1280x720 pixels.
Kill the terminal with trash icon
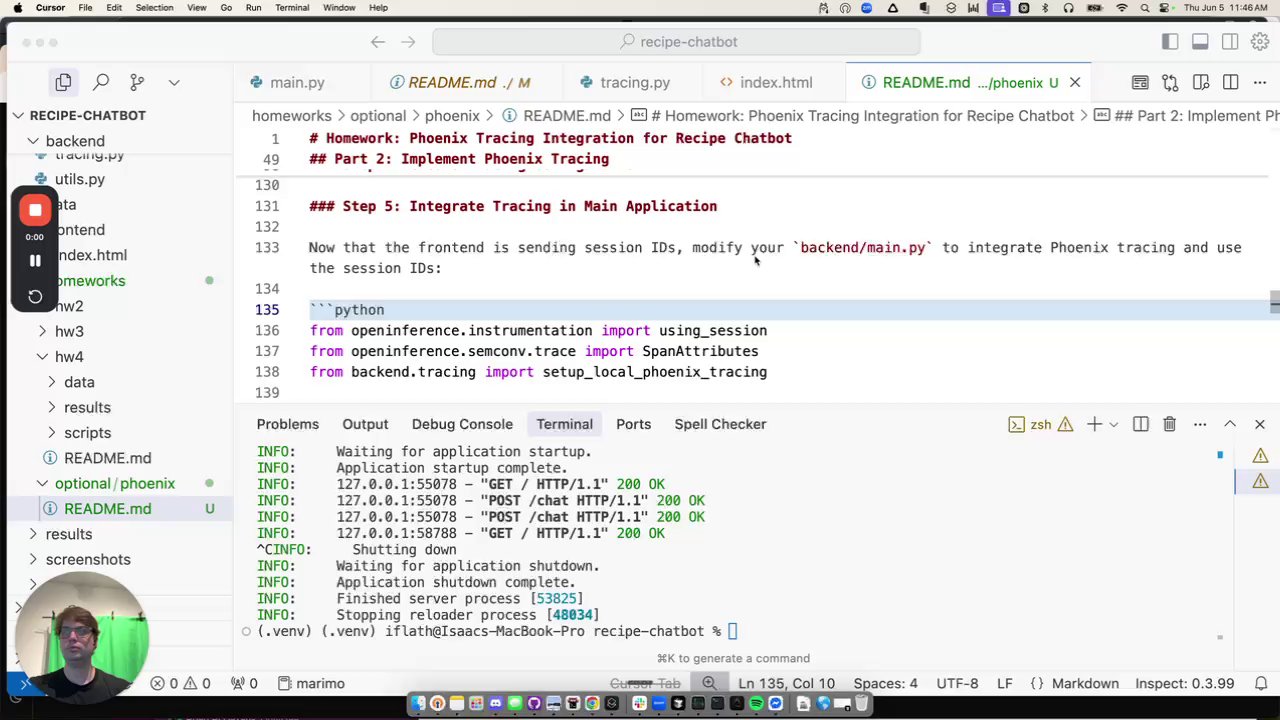(x=1169, y=425)
